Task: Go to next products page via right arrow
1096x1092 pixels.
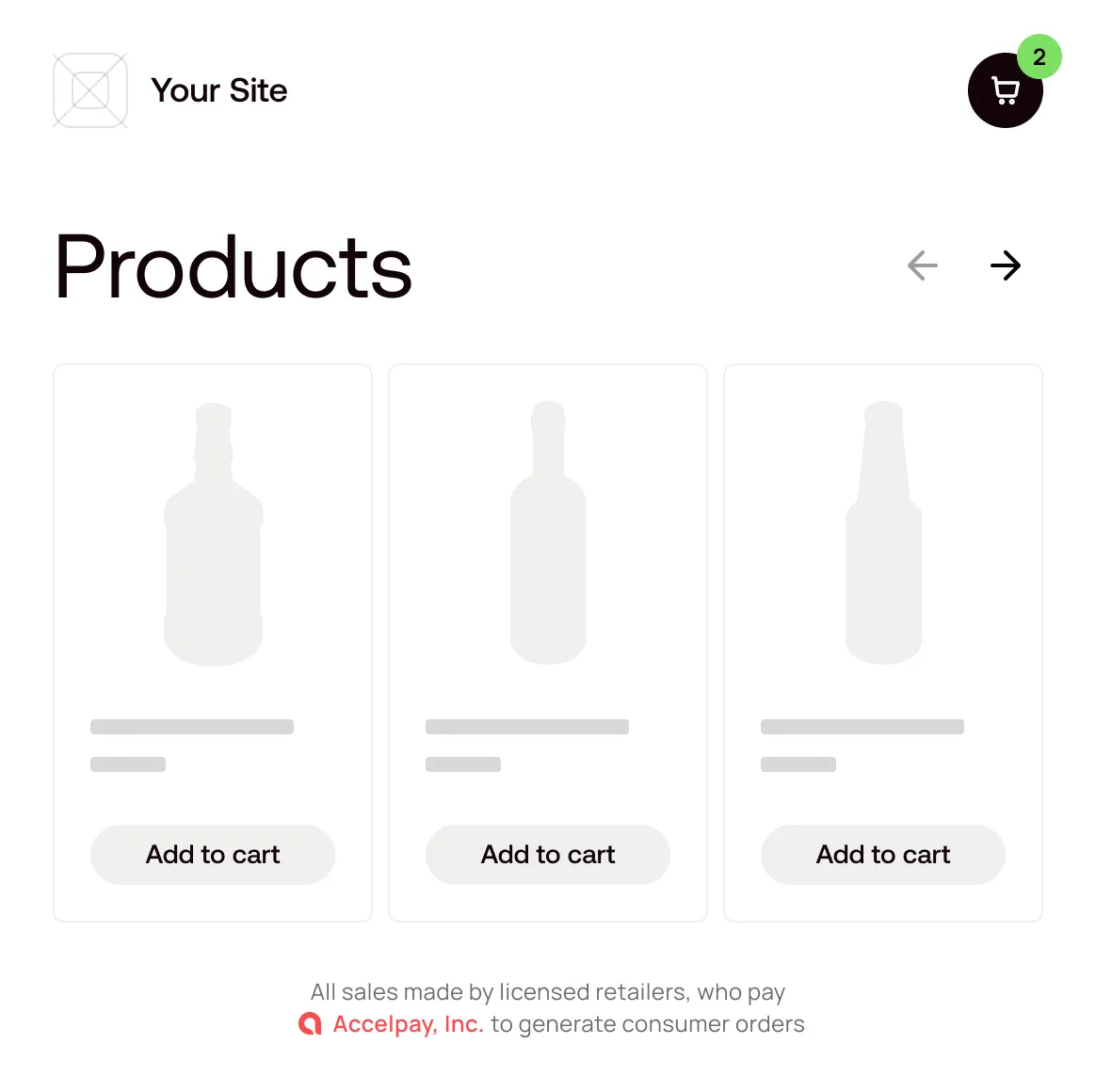Action: pyautogui.click(x=1006, y=265)
